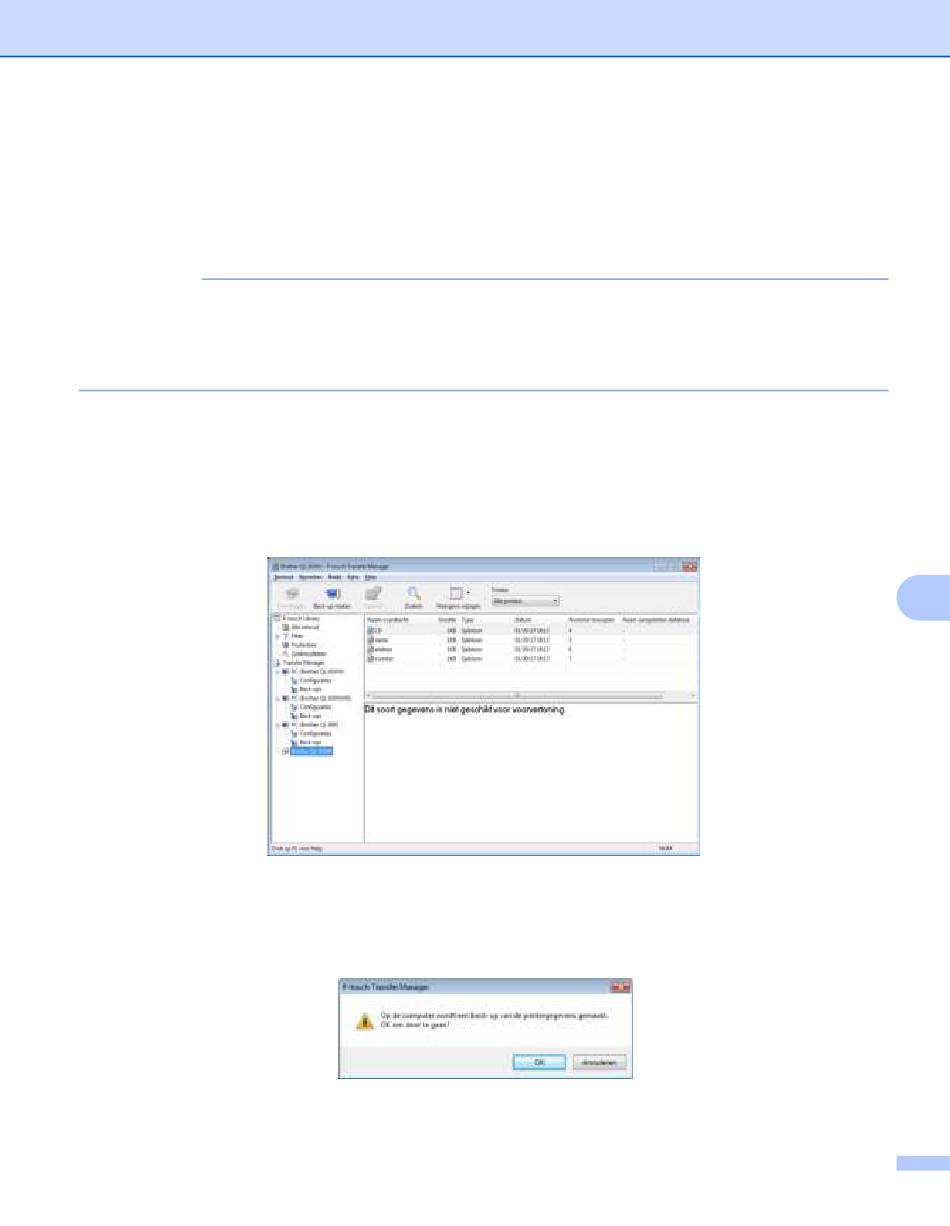Collapse the Transfer Manager tree node
950x1226 pixels.
[x=275, y=662]
